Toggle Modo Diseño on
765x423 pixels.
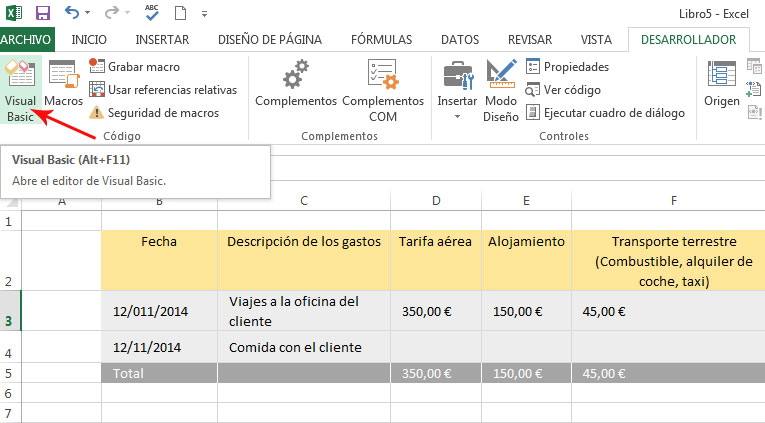pyautogui.click(x=501, y=91)
